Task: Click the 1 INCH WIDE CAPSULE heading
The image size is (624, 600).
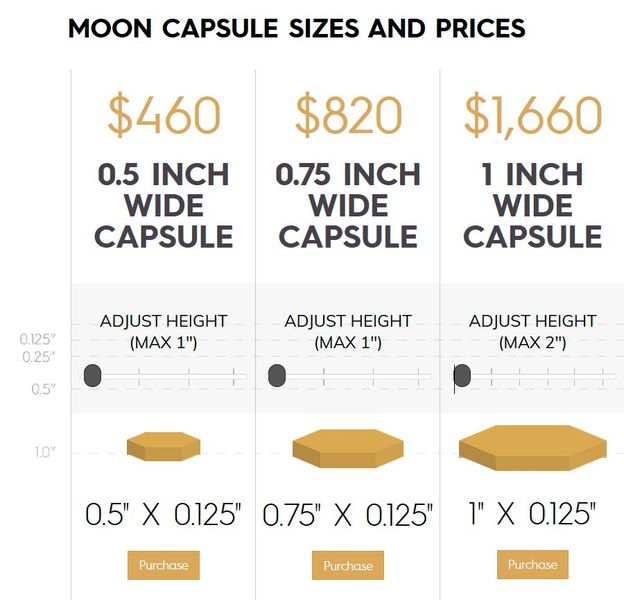Action: point(532,206)
